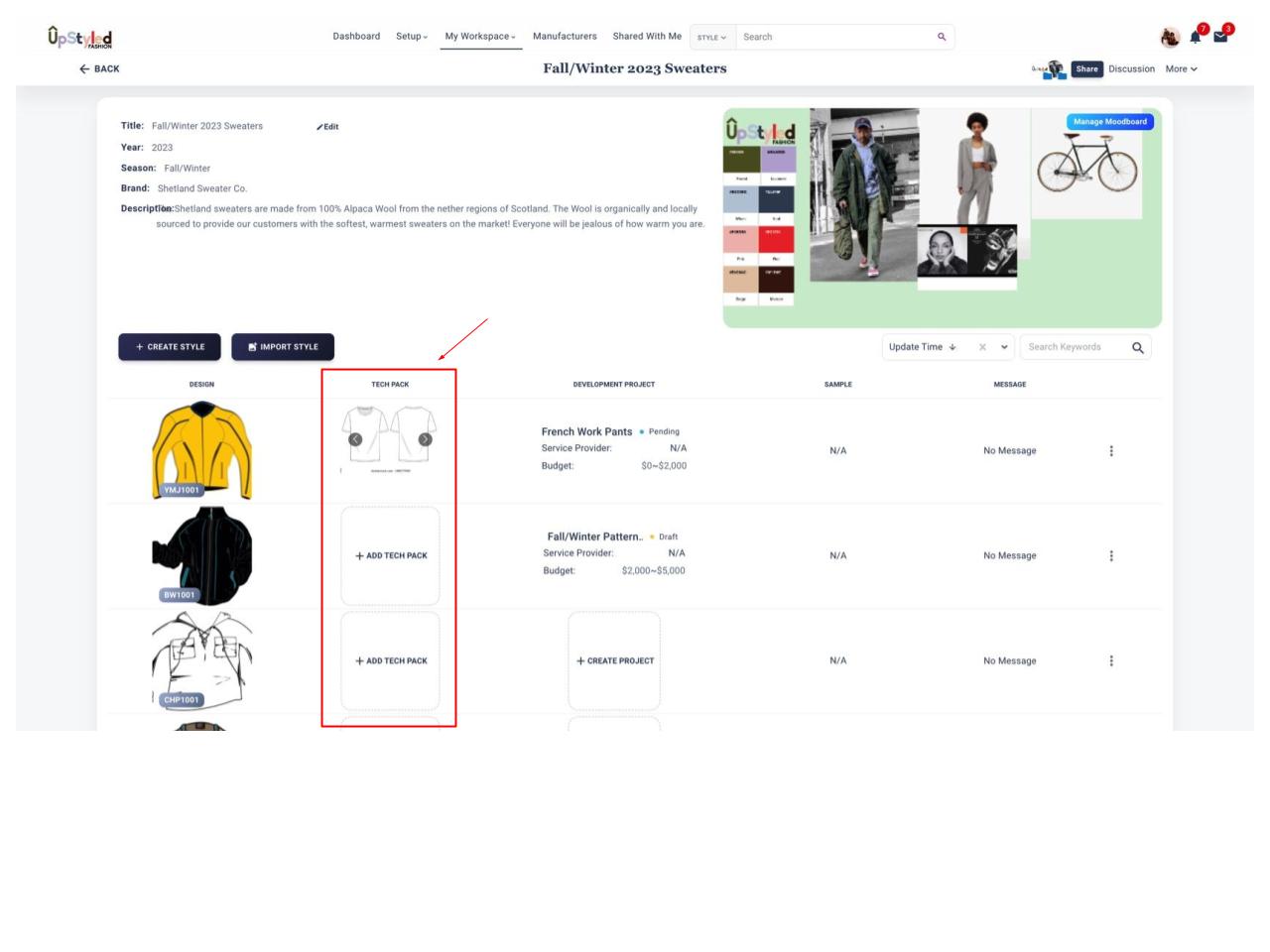Click the magnifier icon in top search bar
Screen dimensions: 1270x952
click(x=942, y=37)
